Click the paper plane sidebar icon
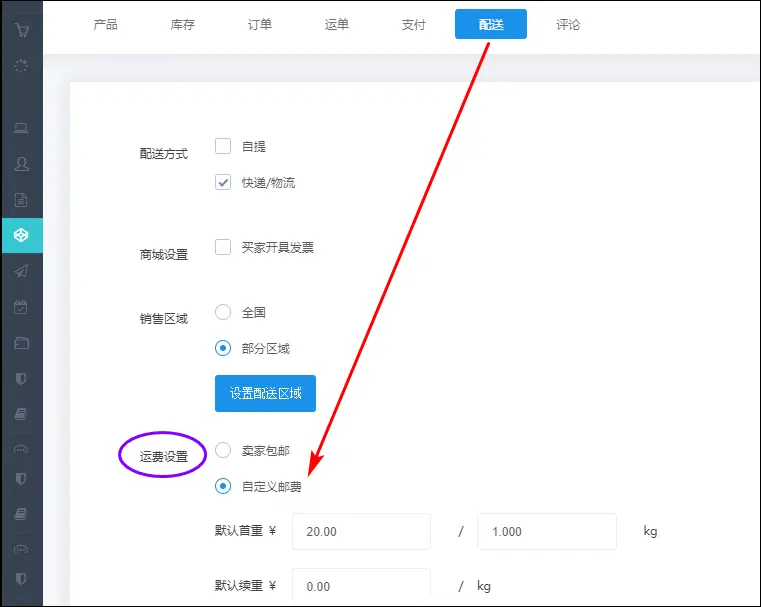Viewport: 761px width, 607px height. (x=21, y=271)
